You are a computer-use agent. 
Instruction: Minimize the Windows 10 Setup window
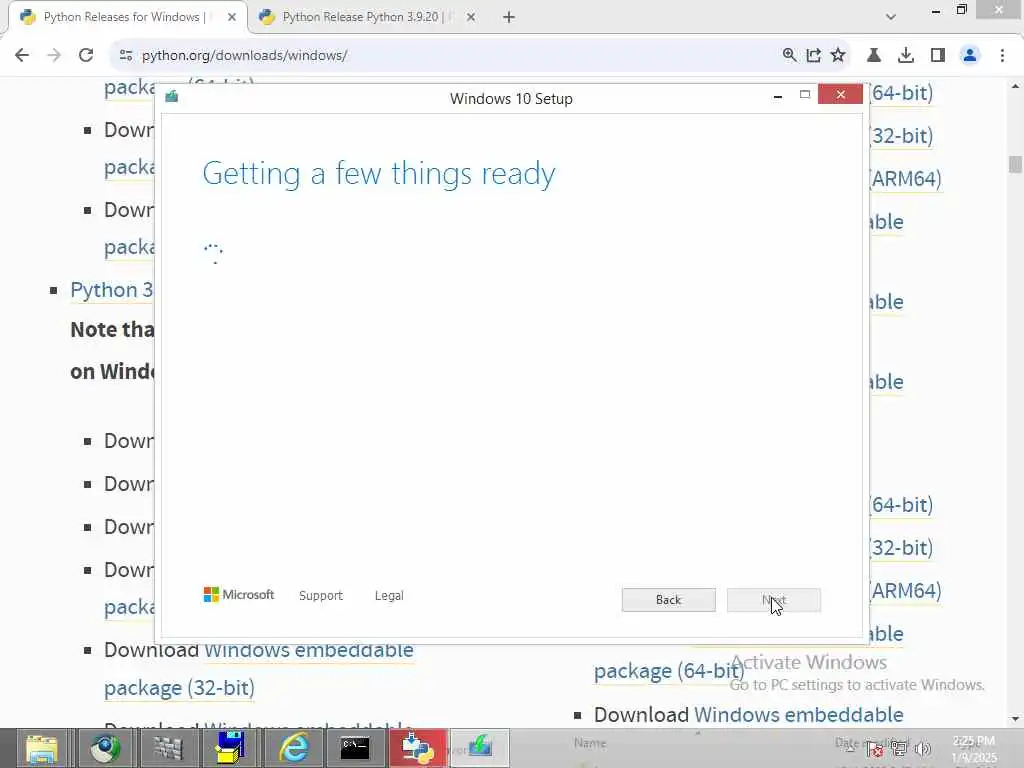[x=778, y=96]
